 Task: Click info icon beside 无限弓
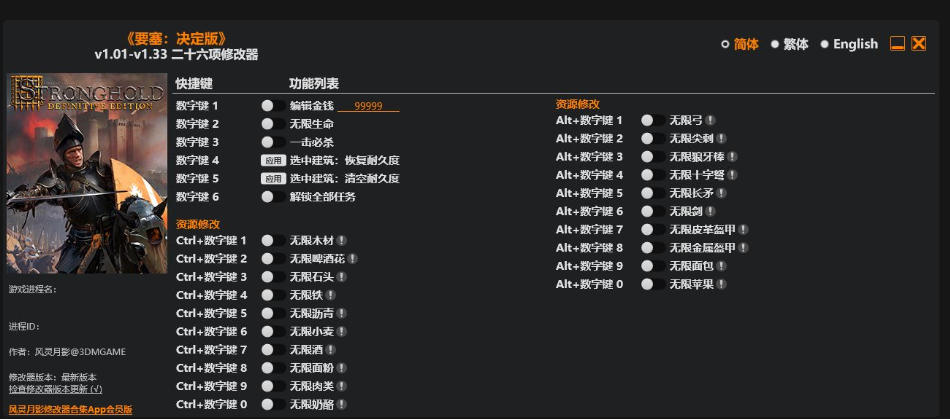click(x=710, y=120)
